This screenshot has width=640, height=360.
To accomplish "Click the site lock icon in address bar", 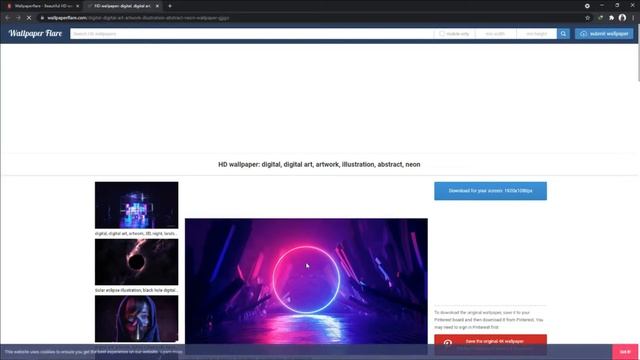I will (x=42, y=18).
